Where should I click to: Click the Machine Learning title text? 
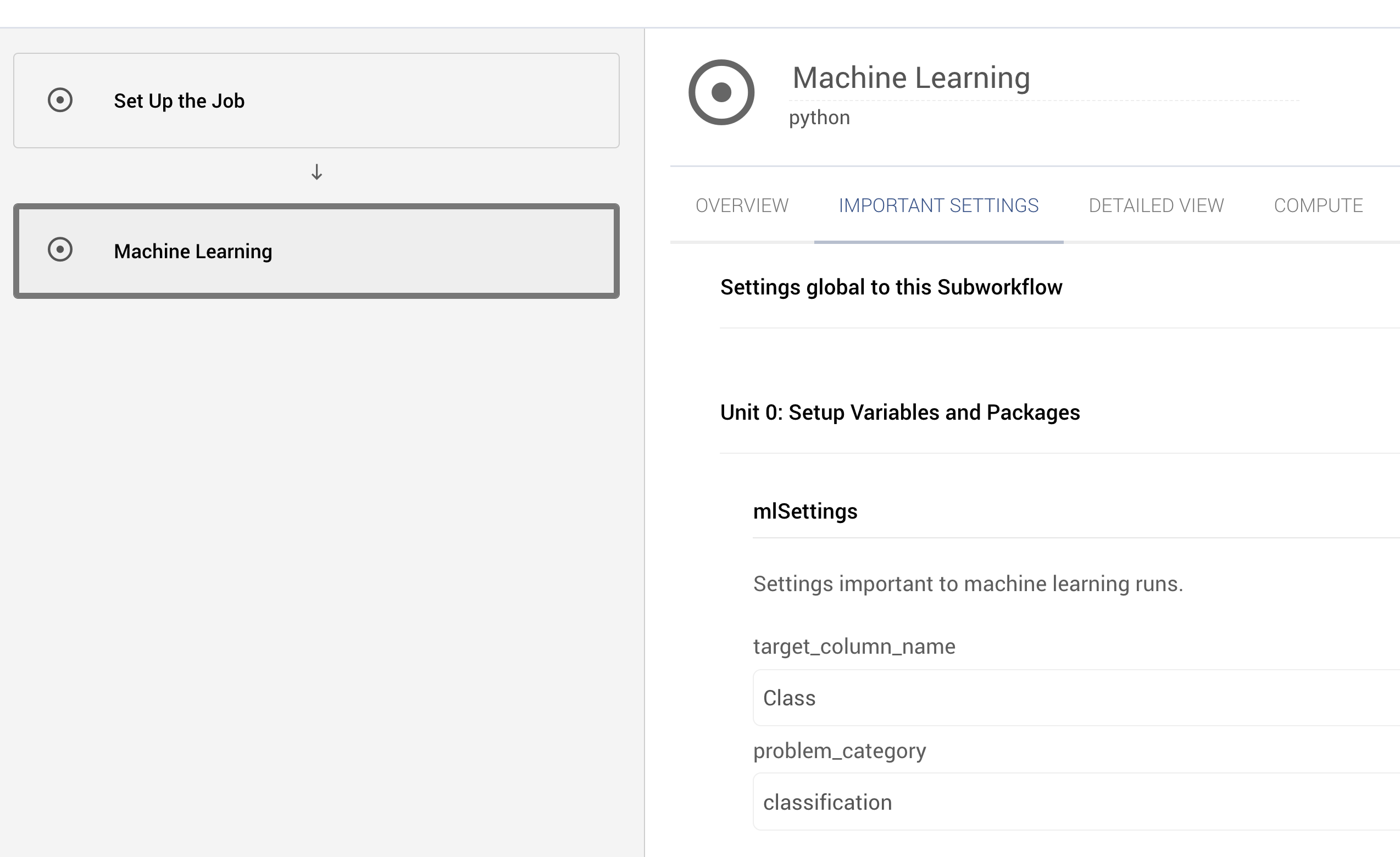point(912,77)
